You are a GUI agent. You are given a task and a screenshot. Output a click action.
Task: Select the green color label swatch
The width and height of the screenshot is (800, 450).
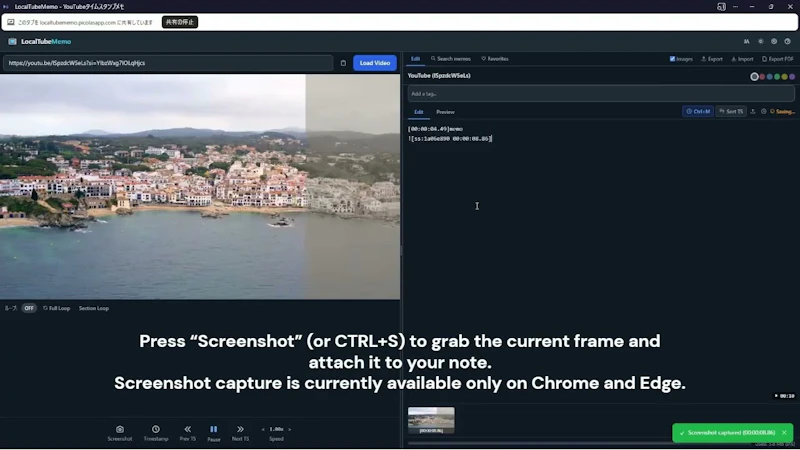(x=777, y=77)
